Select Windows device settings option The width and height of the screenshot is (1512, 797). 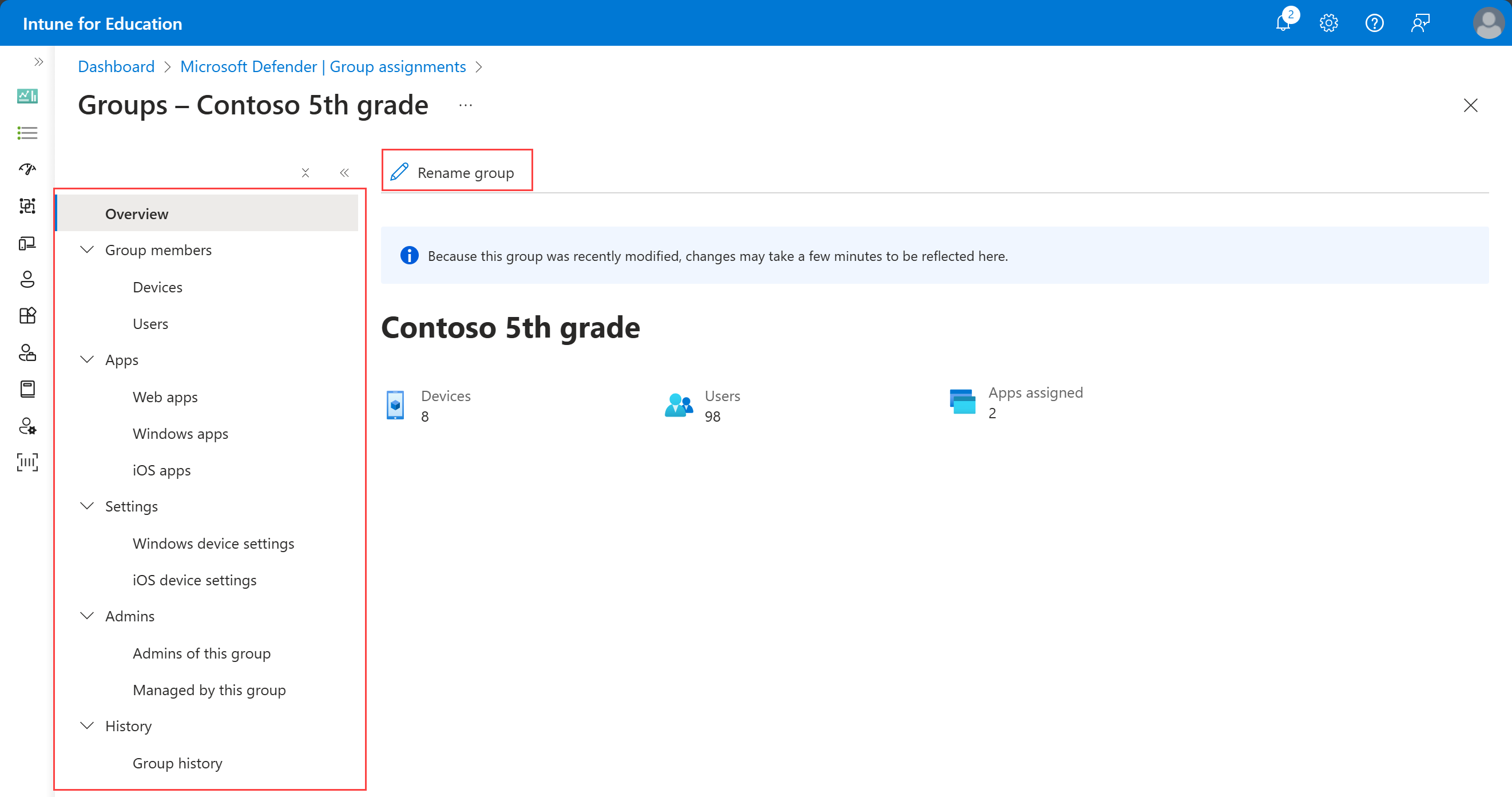click(x=214, y=543)
